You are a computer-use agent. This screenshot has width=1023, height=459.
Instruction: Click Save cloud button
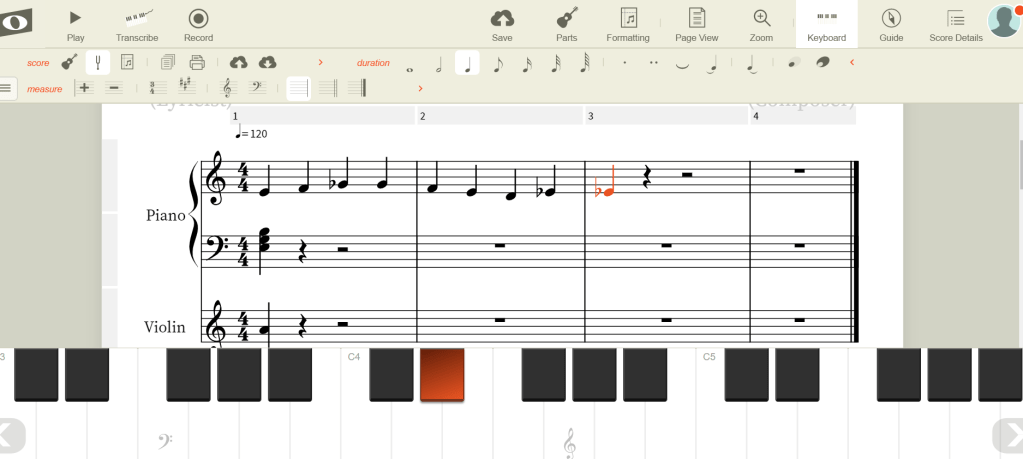pyautogui.click(x=502, y=24)
